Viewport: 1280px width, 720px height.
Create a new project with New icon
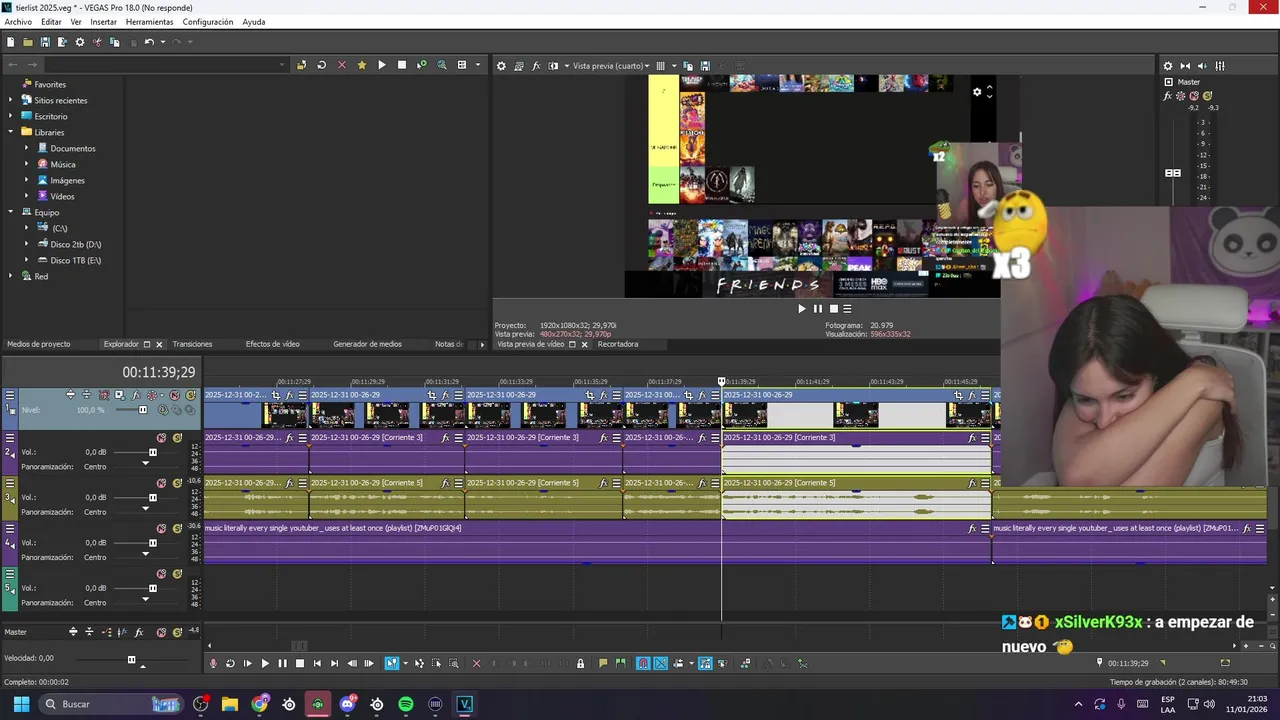[x=10, y=42]
